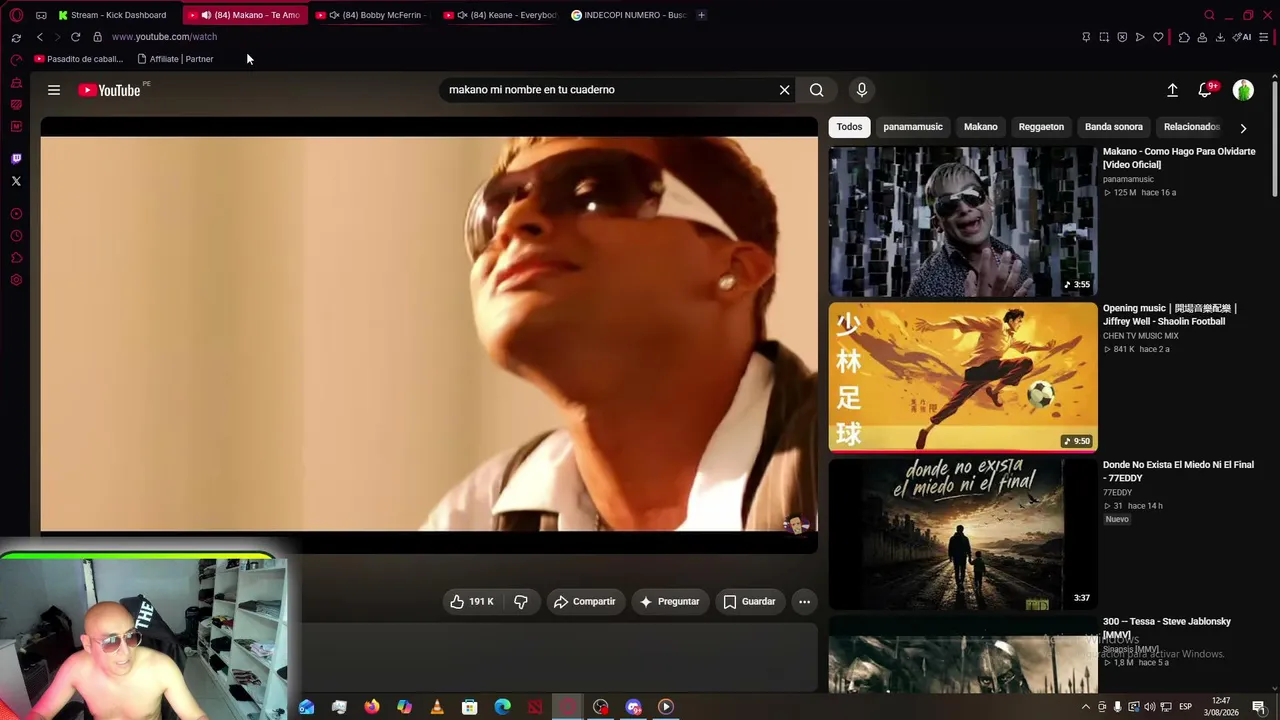The height and width of the screenshot is (720, 1280).
Task: Open the browser easy setup sliders icon
Action: 1265,37
